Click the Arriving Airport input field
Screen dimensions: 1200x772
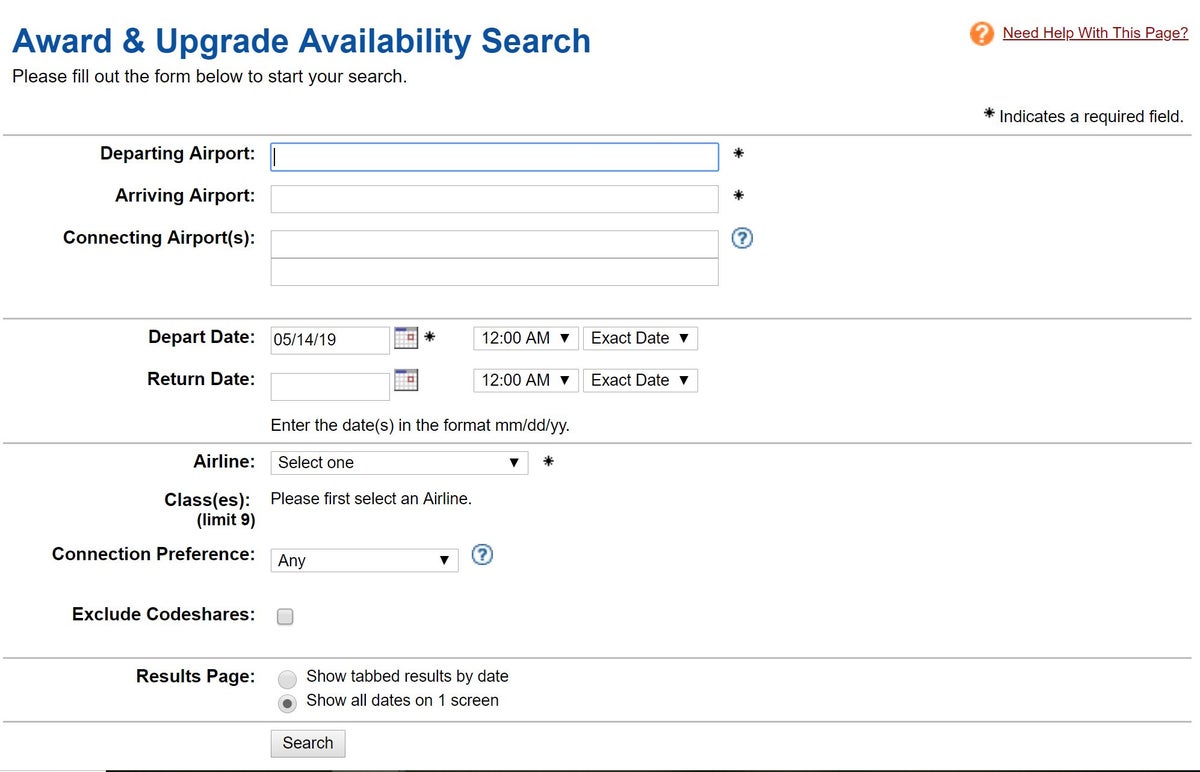pyautogui.click(x=493, y=198)
